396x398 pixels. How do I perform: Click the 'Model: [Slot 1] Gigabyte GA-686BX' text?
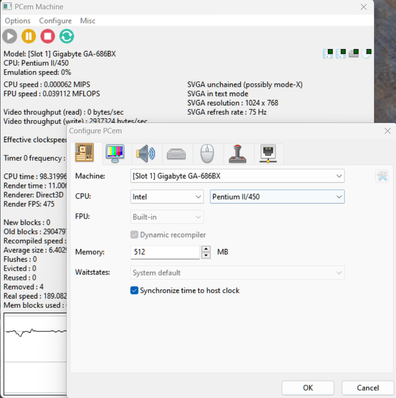point(60,54)
